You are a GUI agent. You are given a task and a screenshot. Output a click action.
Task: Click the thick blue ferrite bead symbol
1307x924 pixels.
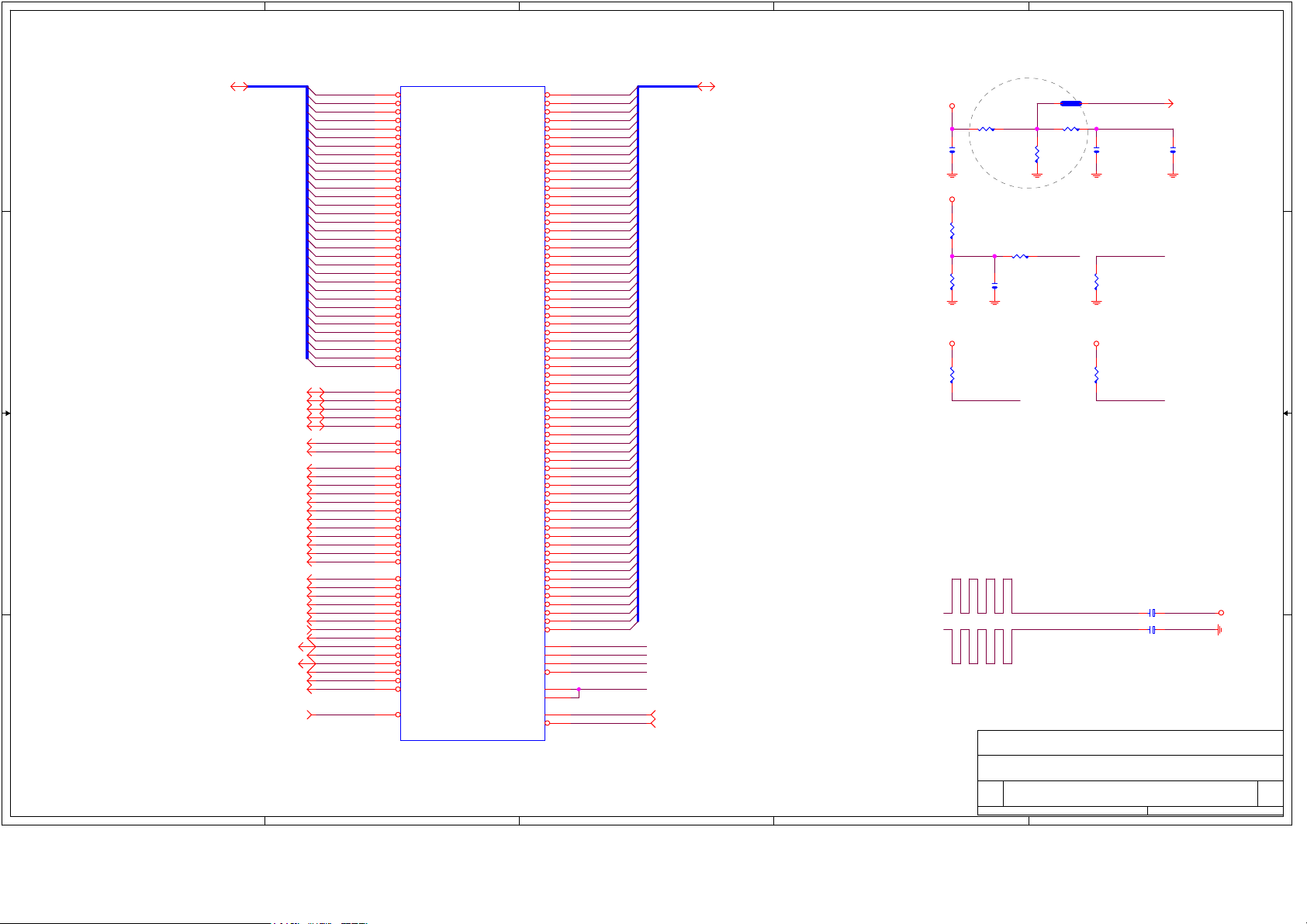point(1071,103)
